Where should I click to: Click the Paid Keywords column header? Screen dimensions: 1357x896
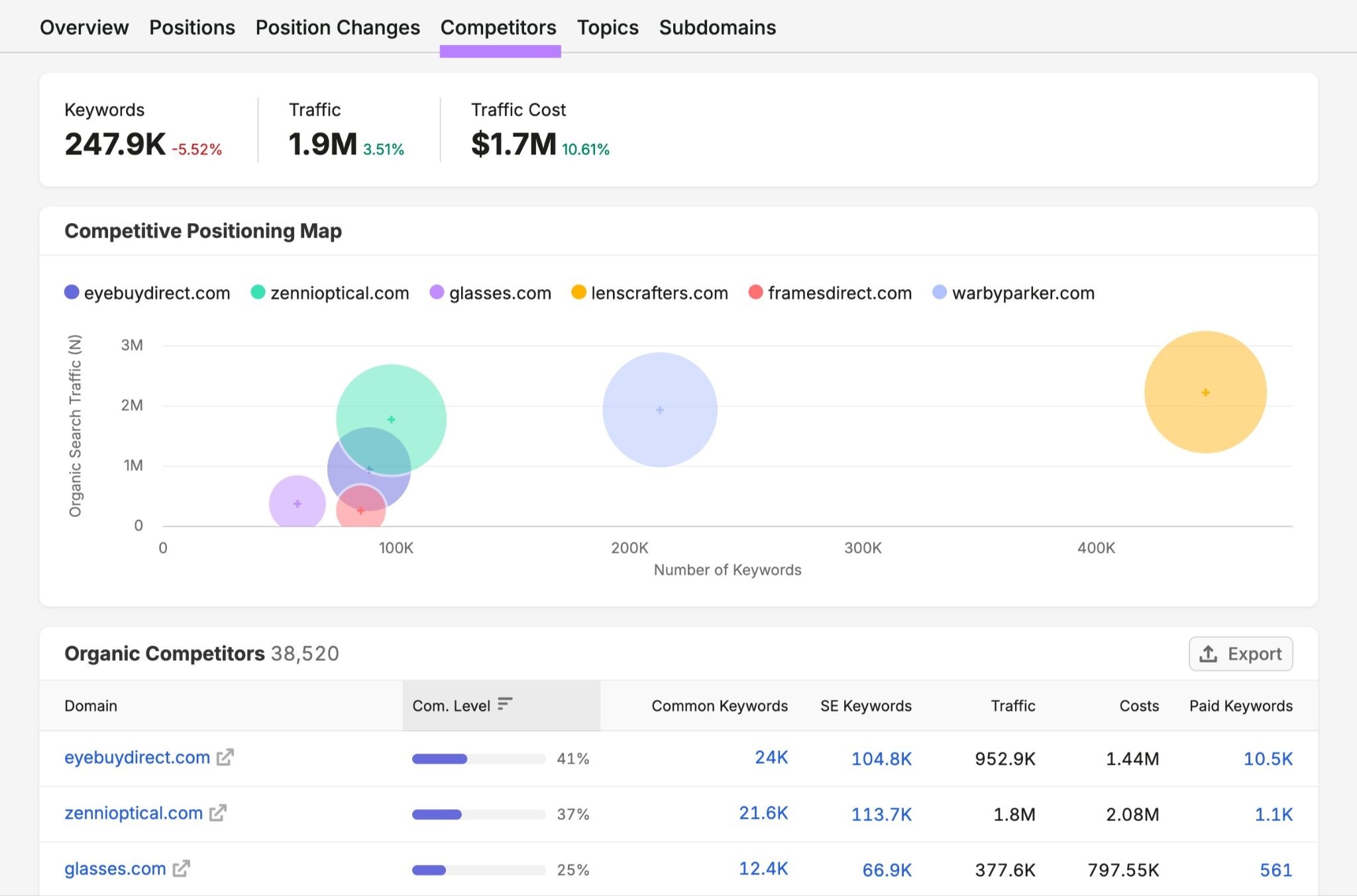[1241, 706]
